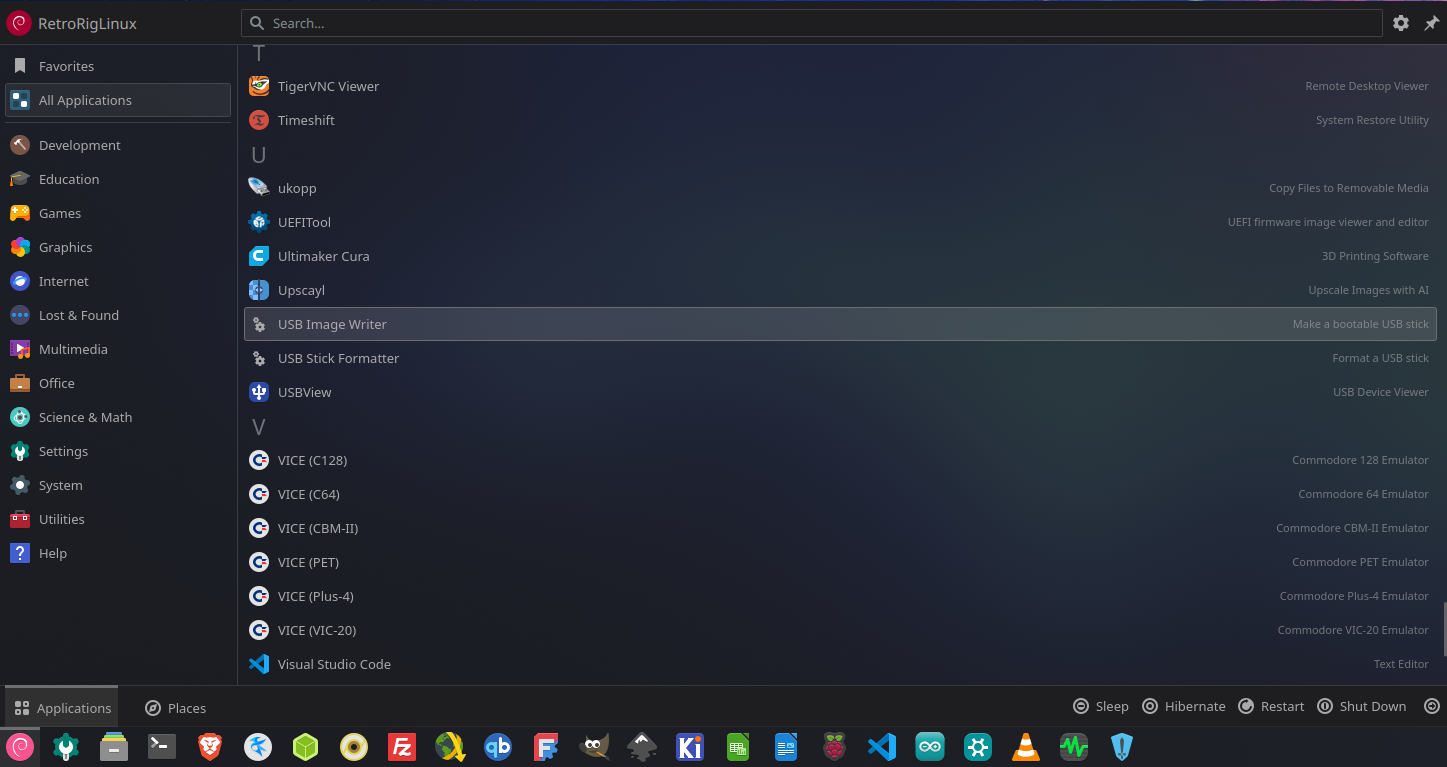Switch to the Places tab

[175, 707]
